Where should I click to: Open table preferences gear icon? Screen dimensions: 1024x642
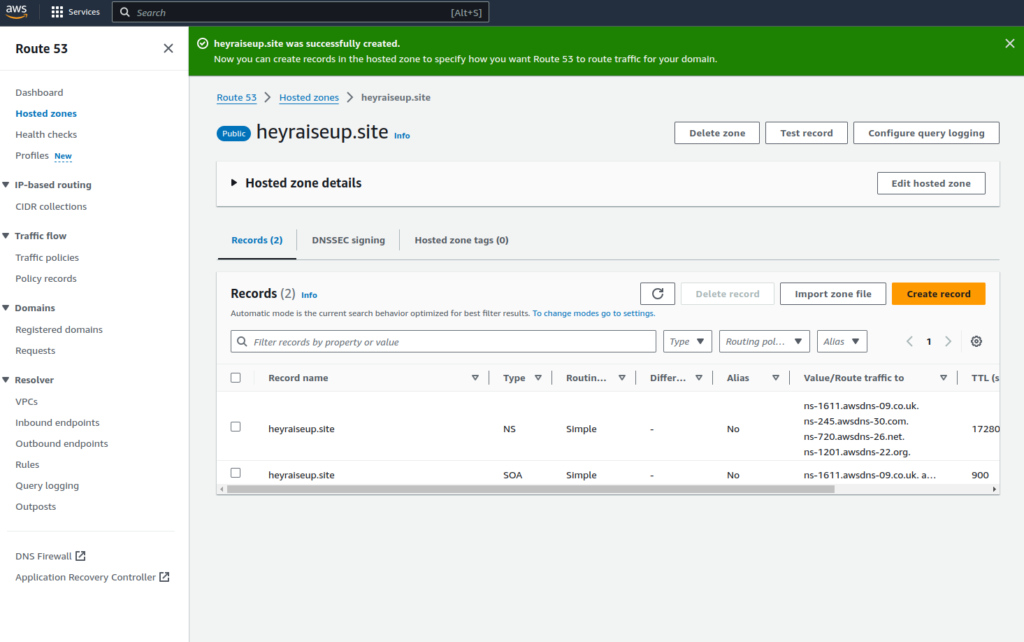[x=976, y=342]
